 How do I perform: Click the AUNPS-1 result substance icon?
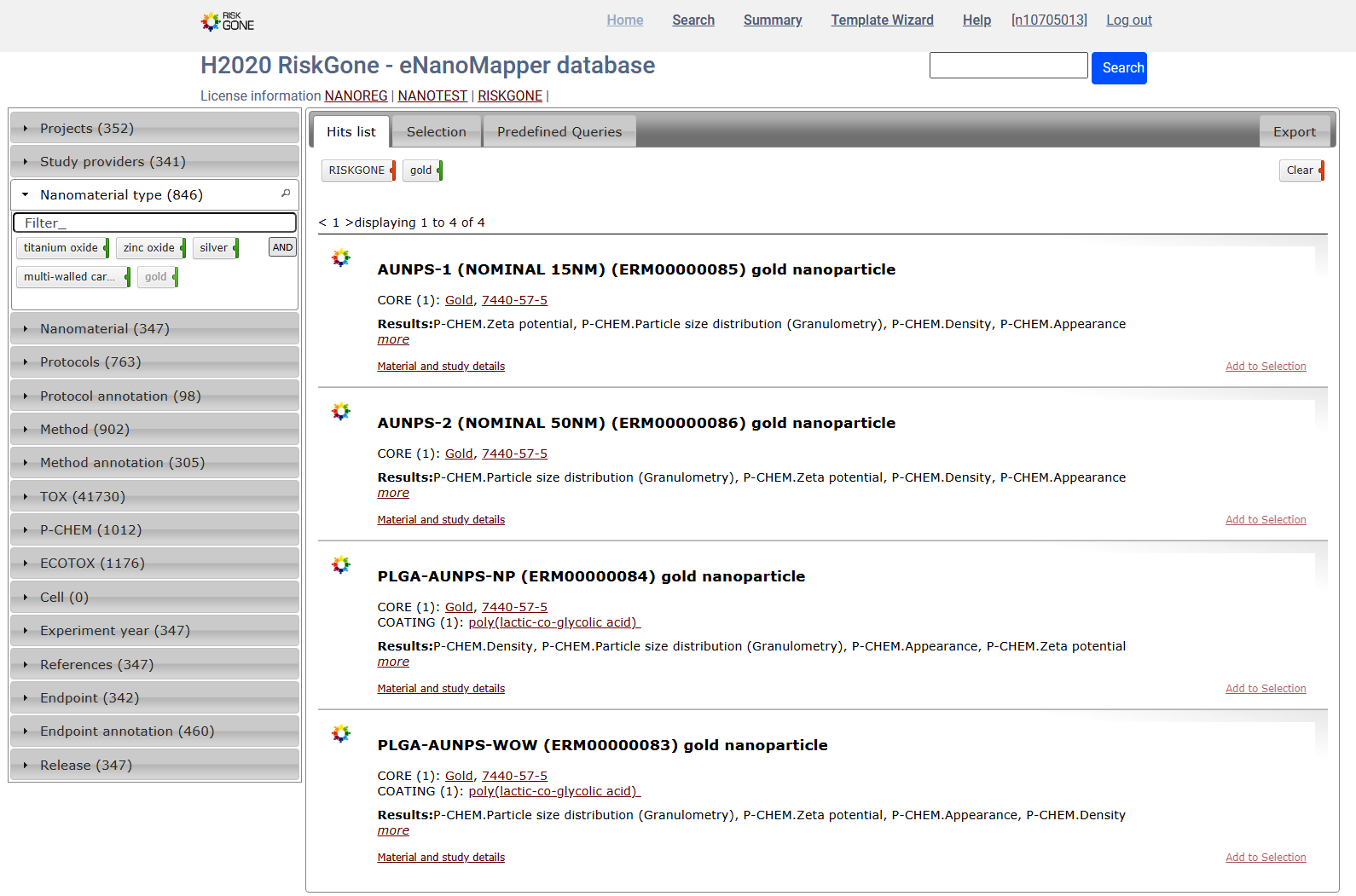click(x=341, y=257)
